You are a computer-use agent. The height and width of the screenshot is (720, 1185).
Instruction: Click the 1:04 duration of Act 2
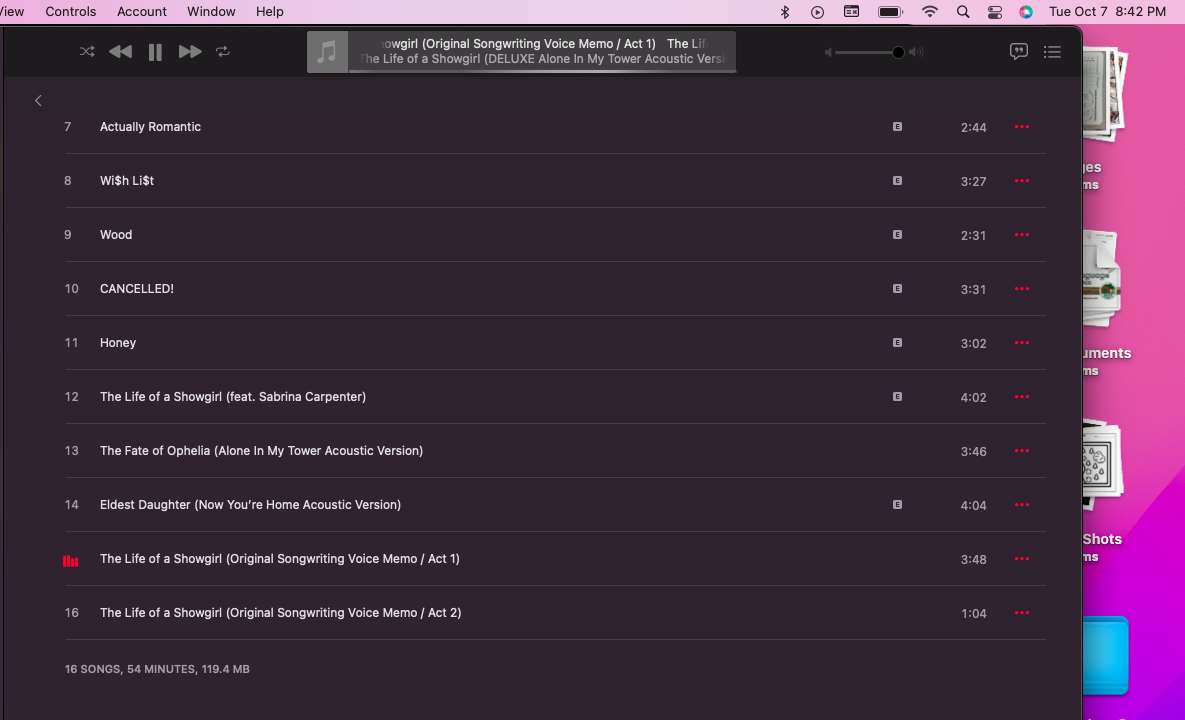click(973, 613)
